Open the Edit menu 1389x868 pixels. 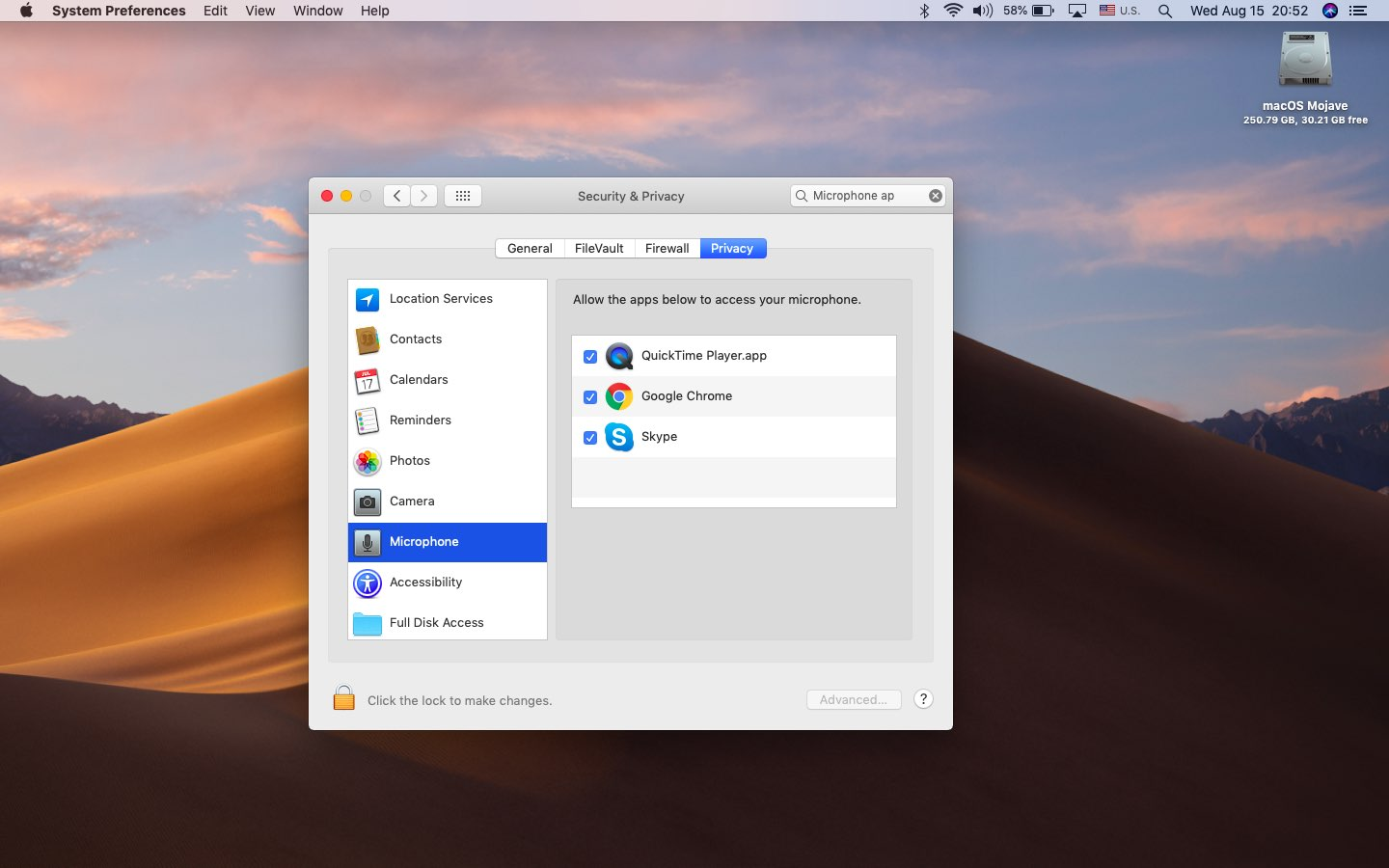click(215, 11)
